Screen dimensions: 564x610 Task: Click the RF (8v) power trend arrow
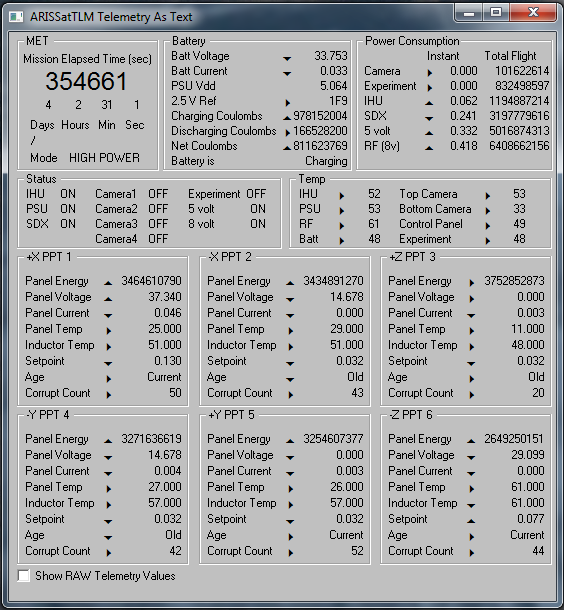click(429, 148)
